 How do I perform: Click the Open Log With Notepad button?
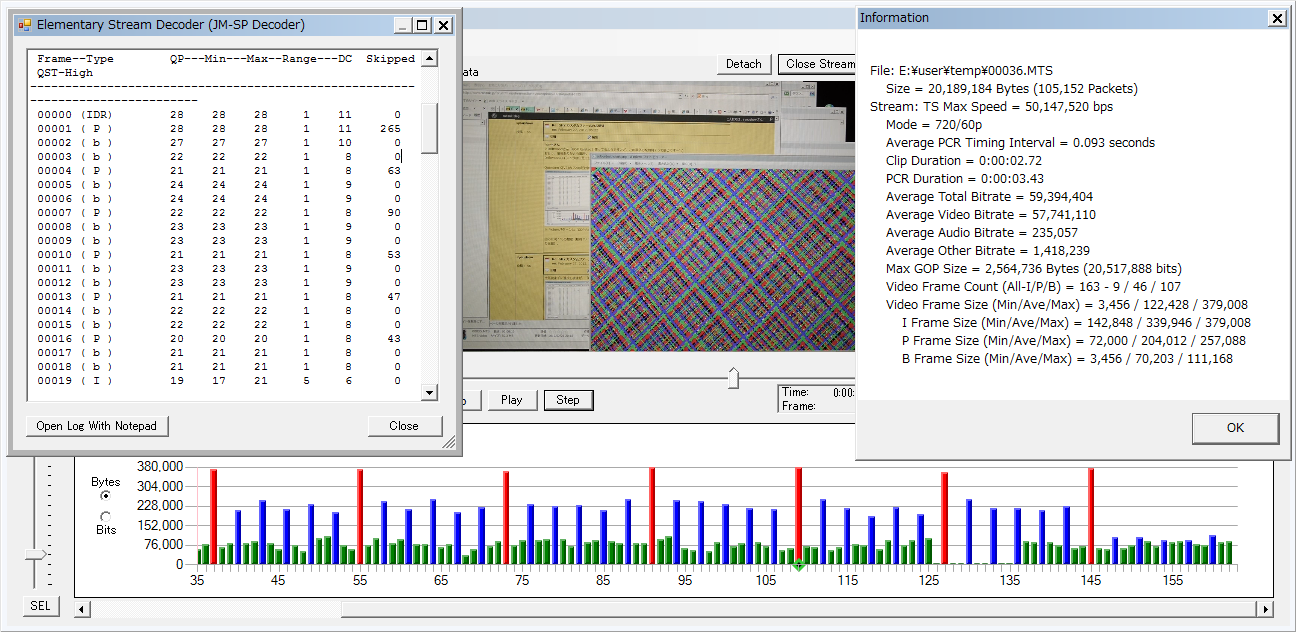click(97, 426)
